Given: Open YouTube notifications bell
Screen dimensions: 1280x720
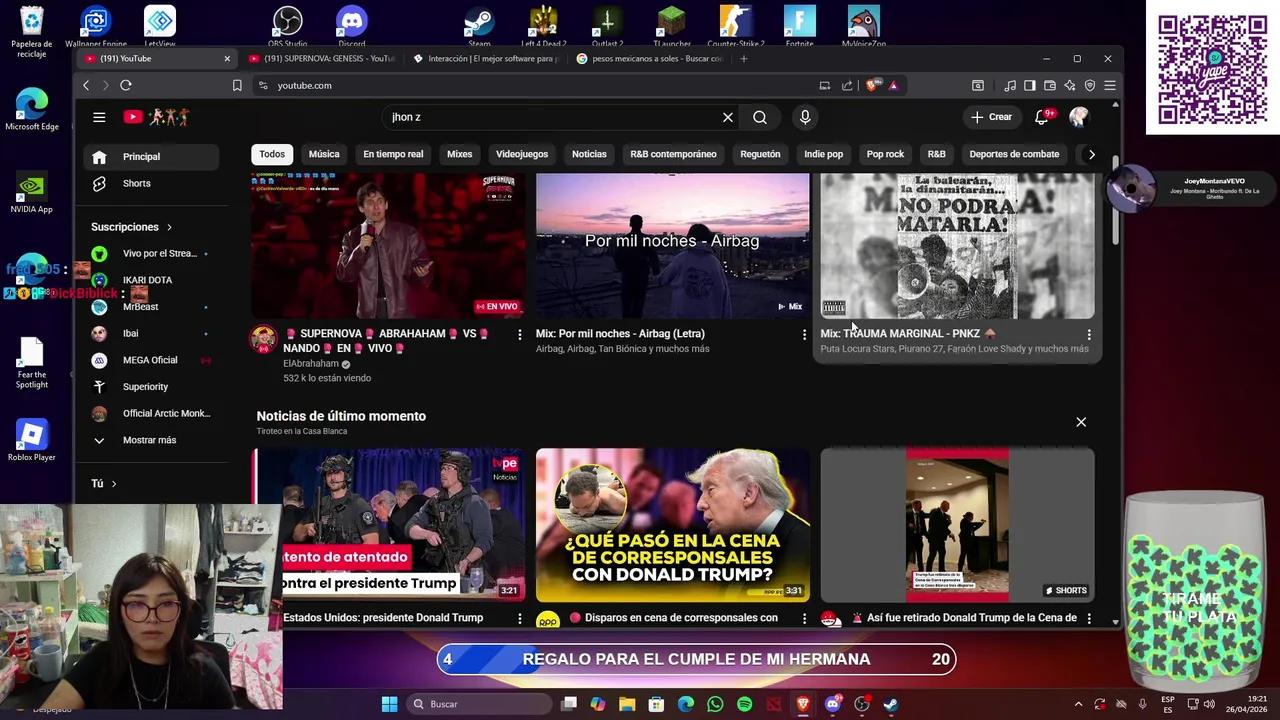Looking at the screenshot, I should pyautogui.click(x=1041, y=117).
